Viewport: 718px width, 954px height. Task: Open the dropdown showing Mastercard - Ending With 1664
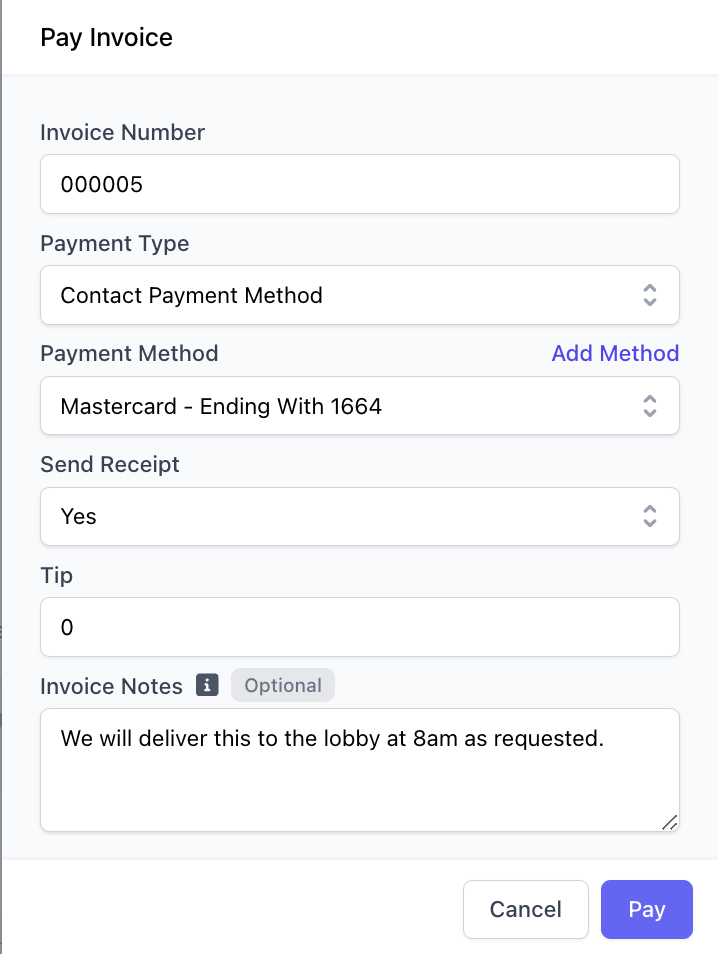(360, 406)
